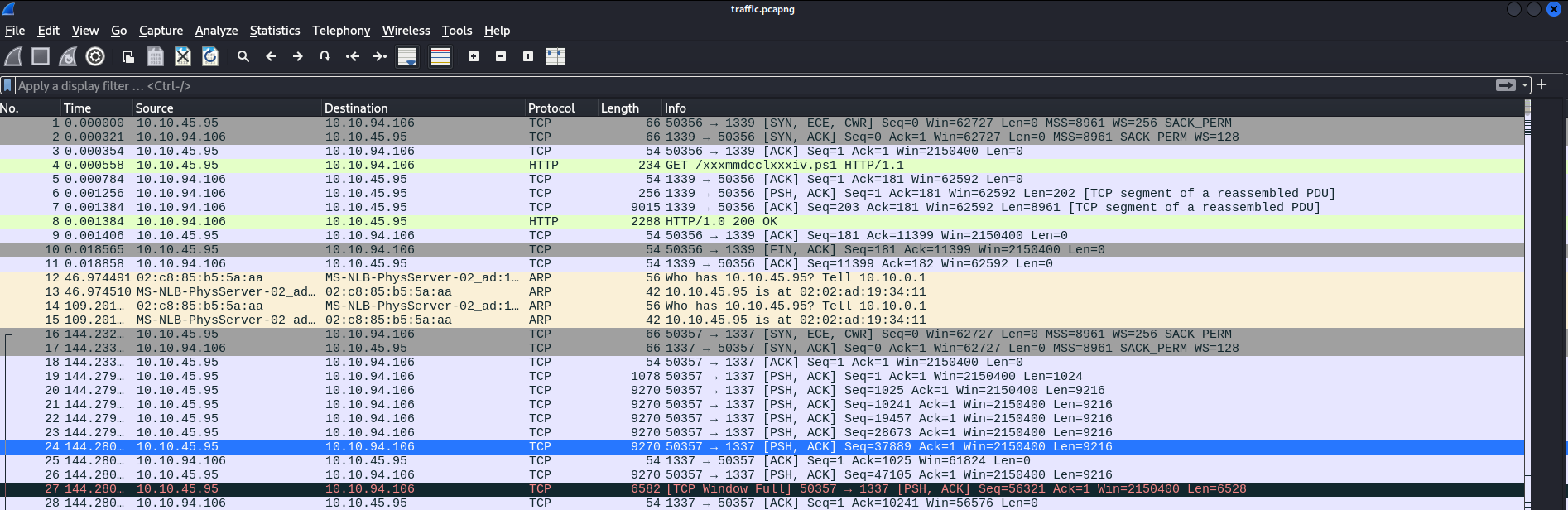Apply the display filter with arrow button
Viewport: 1568px width, 510px height.
tap(1505, 85)
